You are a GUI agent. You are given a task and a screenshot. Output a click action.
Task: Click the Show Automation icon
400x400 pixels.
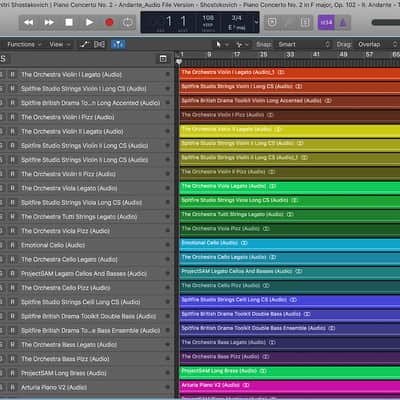pyautogui.click(x=85, y=44)
